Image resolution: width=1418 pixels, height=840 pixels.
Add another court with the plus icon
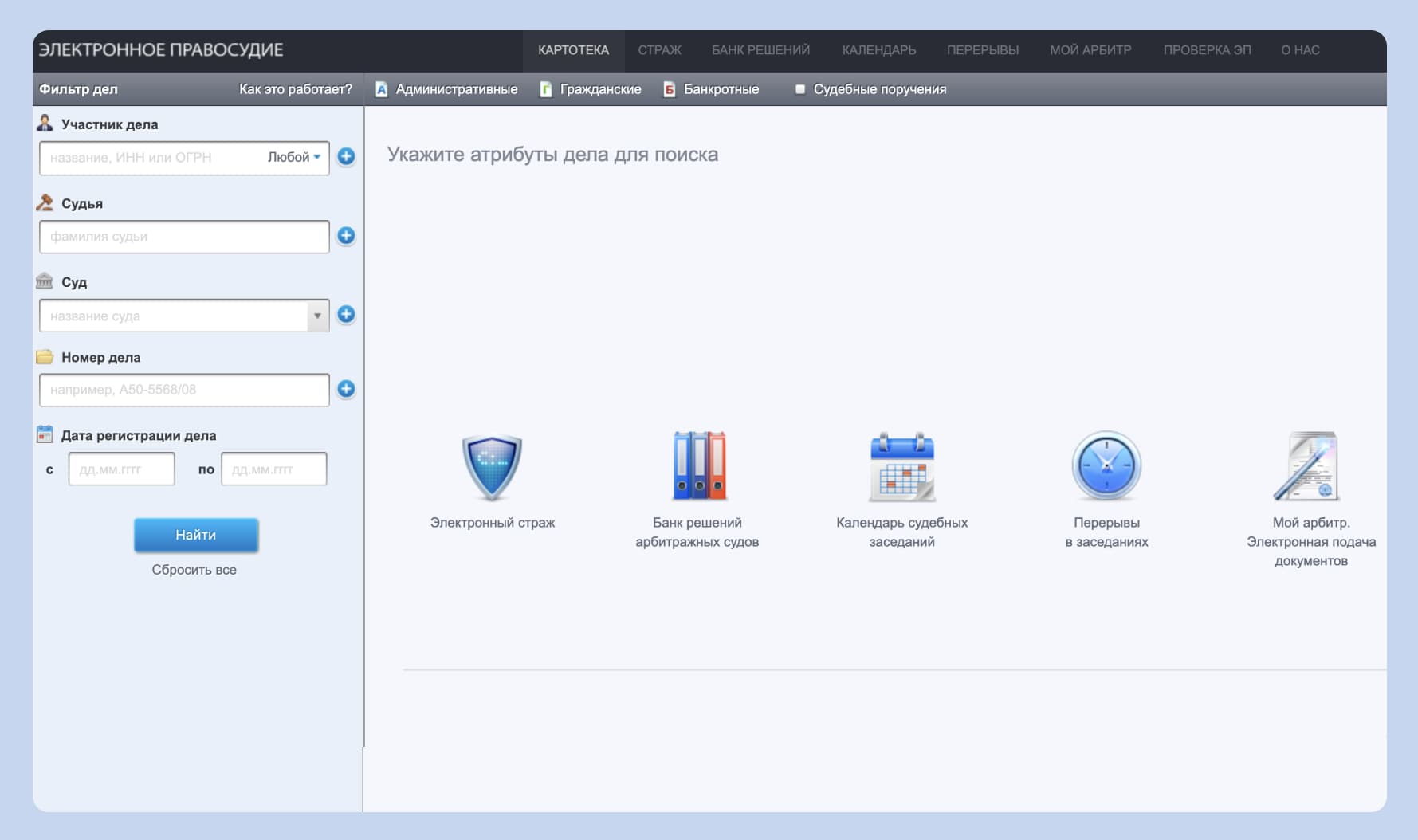pyautogui.click(x=346, y=315)
